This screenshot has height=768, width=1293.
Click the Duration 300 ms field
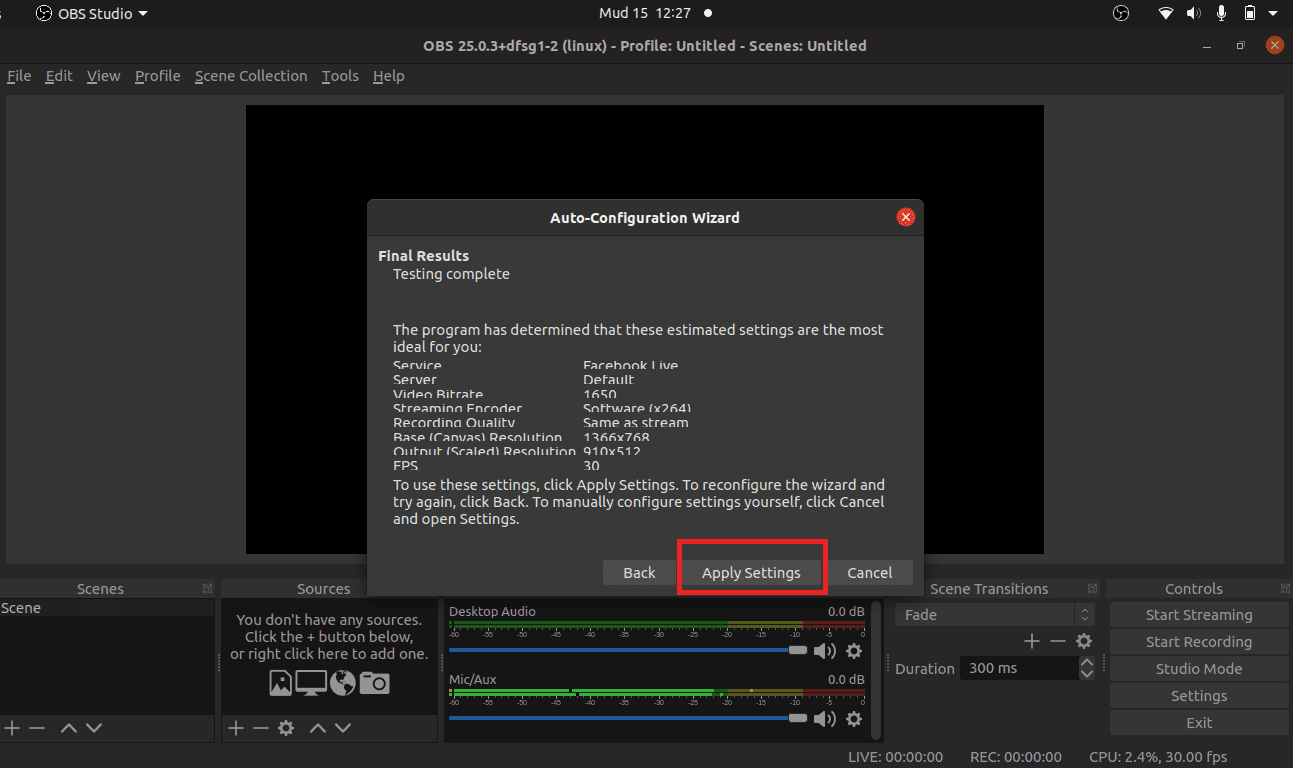coord(1019,668)
